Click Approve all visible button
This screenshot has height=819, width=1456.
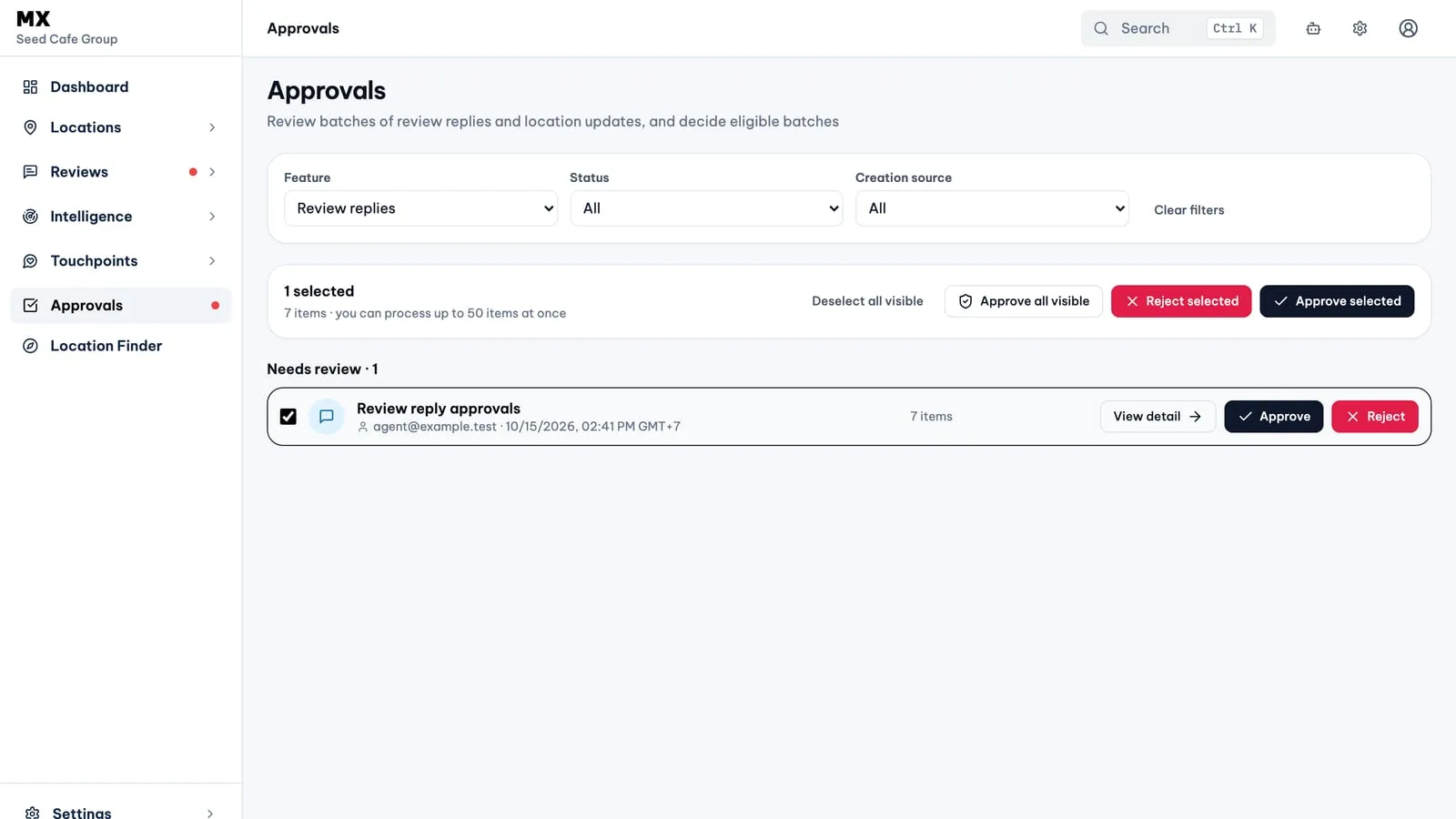1024,301
